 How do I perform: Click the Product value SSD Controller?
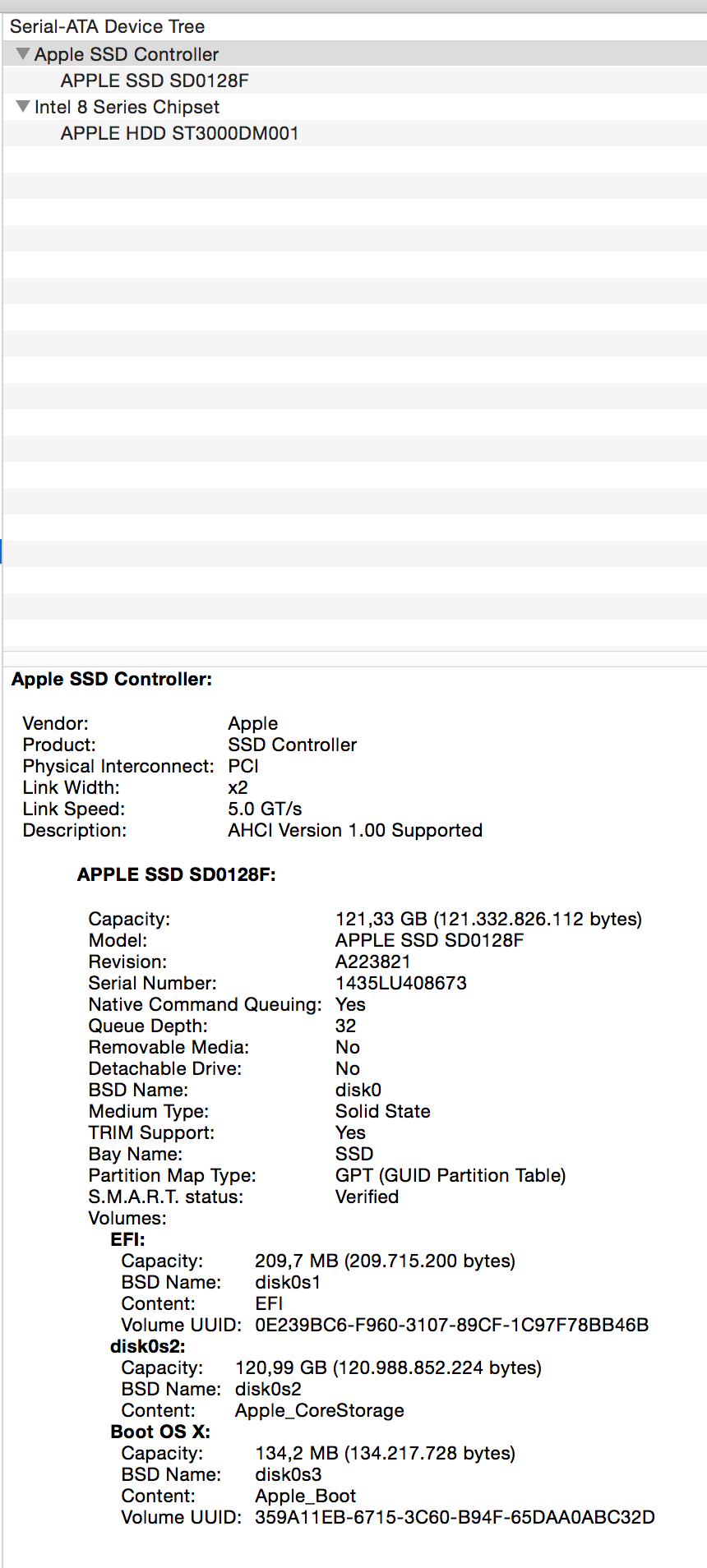(293, 745)
